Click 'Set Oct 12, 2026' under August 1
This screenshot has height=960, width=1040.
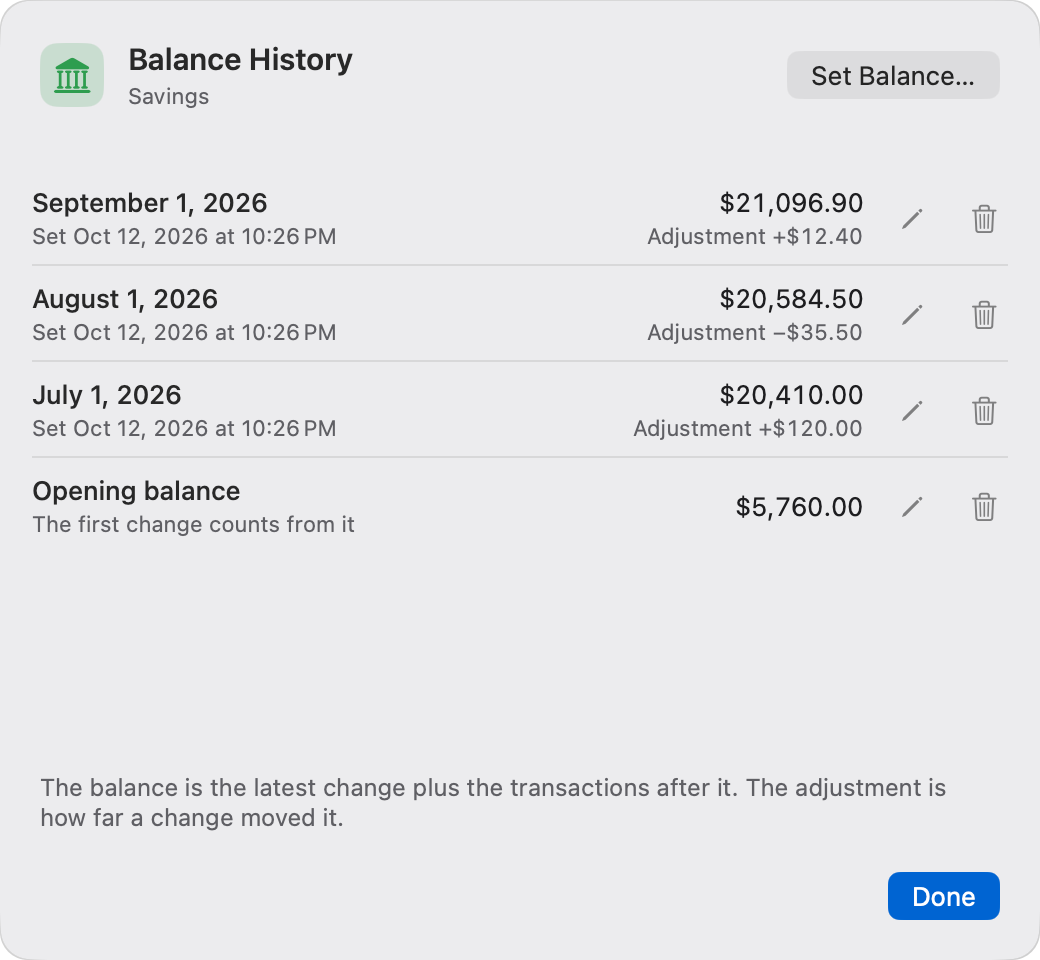point(184,333)
